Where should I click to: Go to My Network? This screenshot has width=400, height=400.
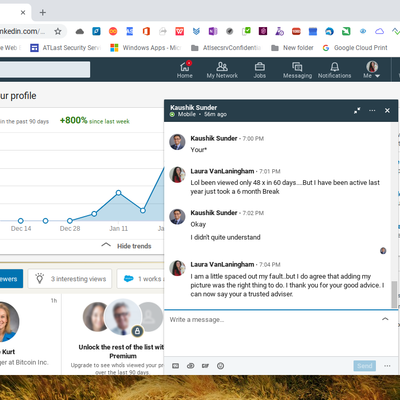222,70
